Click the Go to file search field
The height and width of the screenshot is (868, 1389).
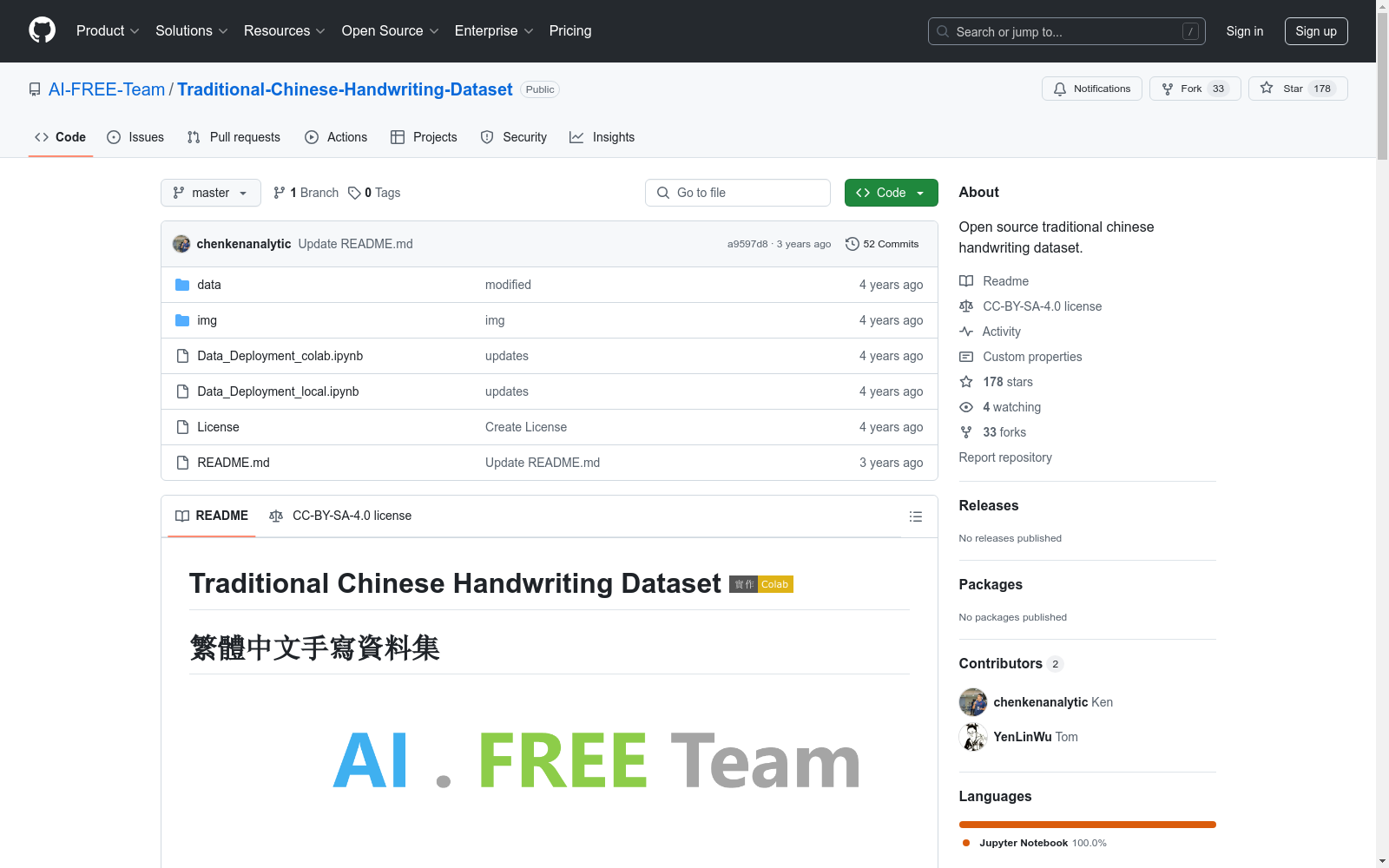[738, 193]
